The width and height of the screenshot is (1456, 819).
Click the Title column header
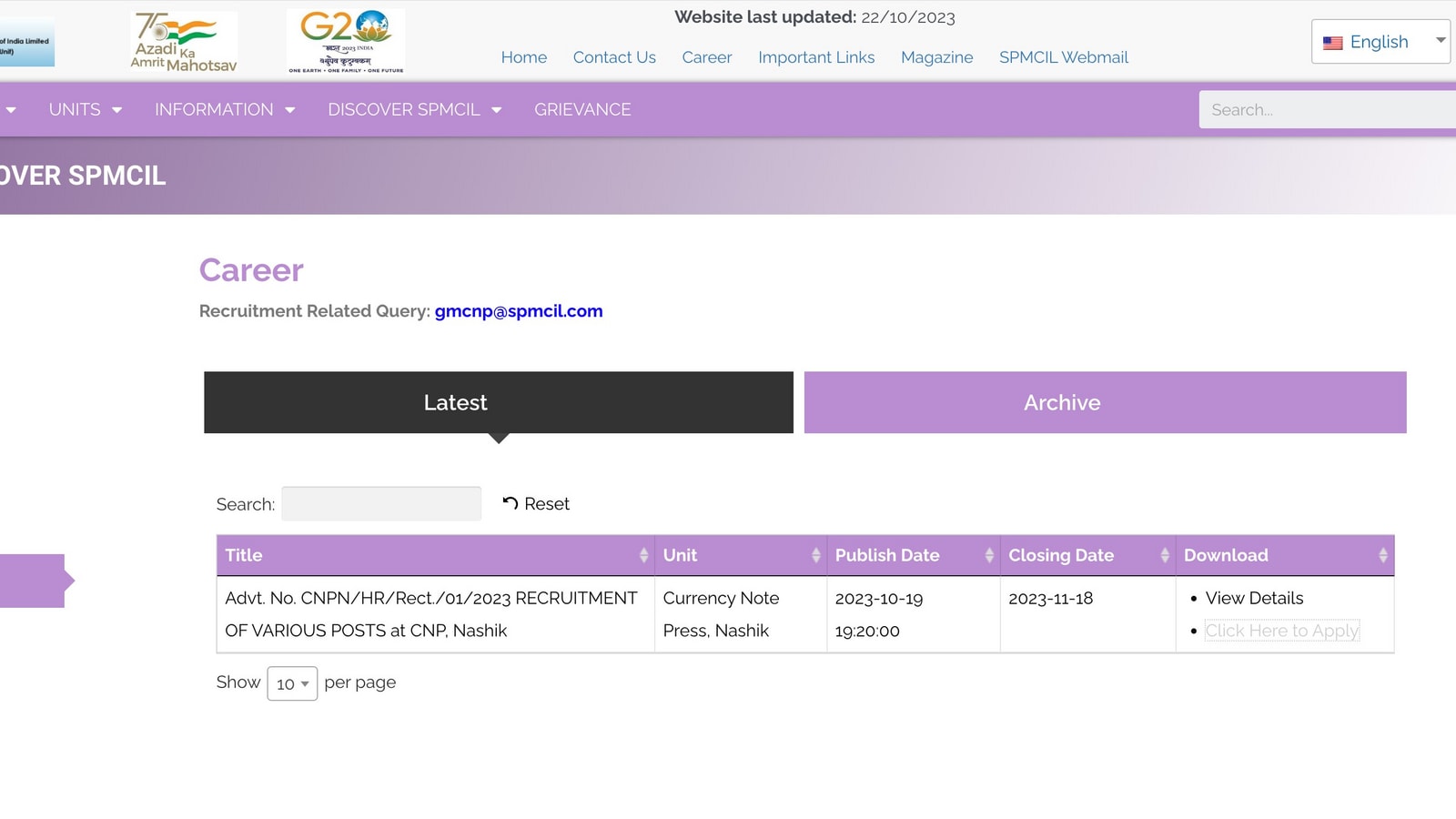click(x=436, y=555)
